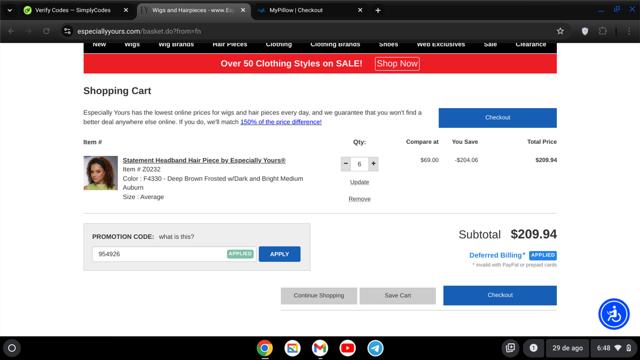Open the browser extensions puzzle icon
640x360 pixels.
(x=602, y=31)
